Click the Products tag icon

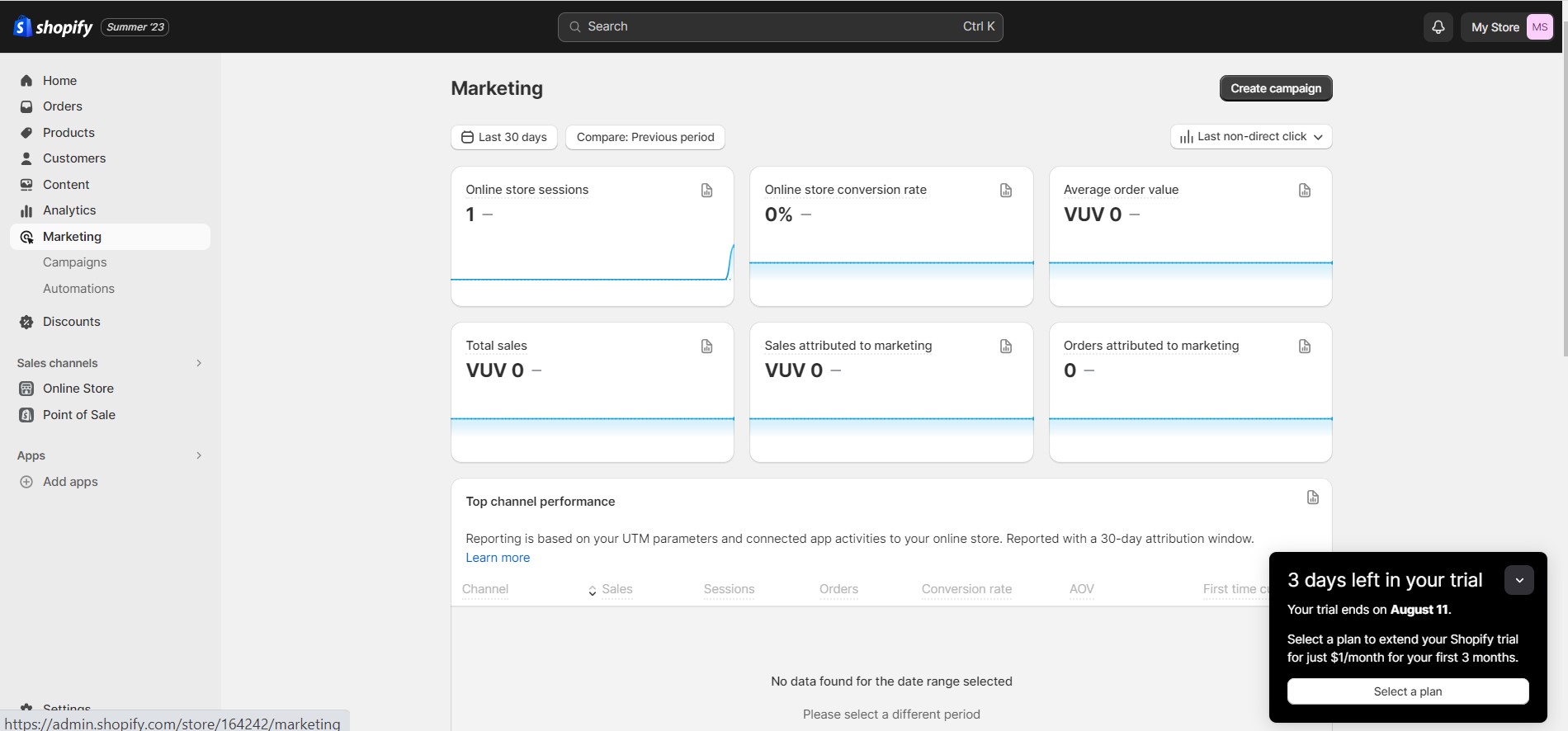click(x=26, y=133)
